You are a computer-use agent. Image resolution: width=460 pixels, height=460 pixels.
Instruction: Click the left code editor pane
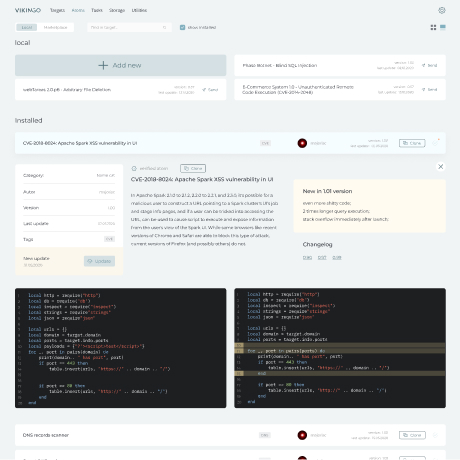click(x=120, y=348)
